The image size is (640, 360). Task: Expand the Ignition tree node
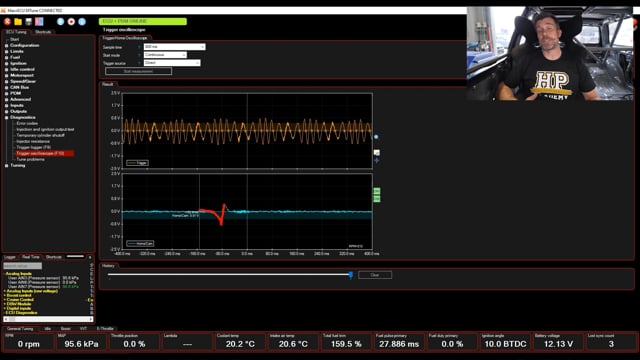[x=7, y=63]
